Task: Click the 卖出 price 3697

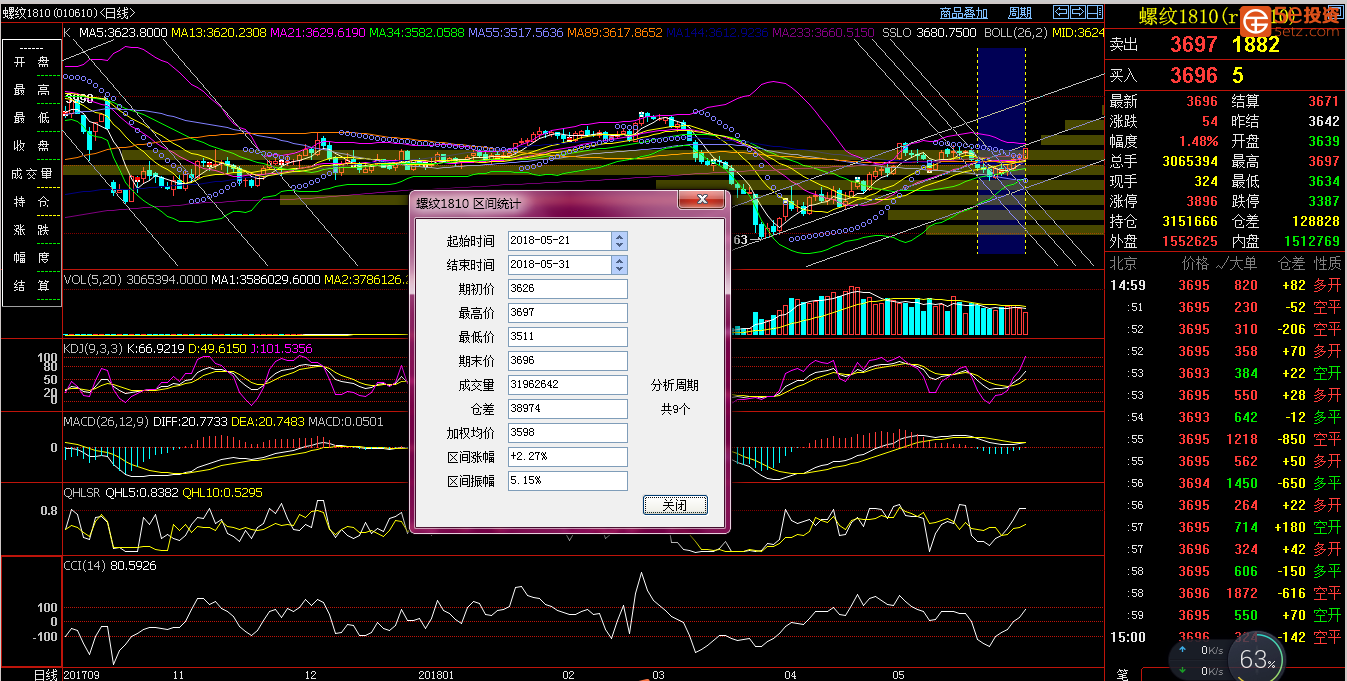Action: pos(1194,44)
